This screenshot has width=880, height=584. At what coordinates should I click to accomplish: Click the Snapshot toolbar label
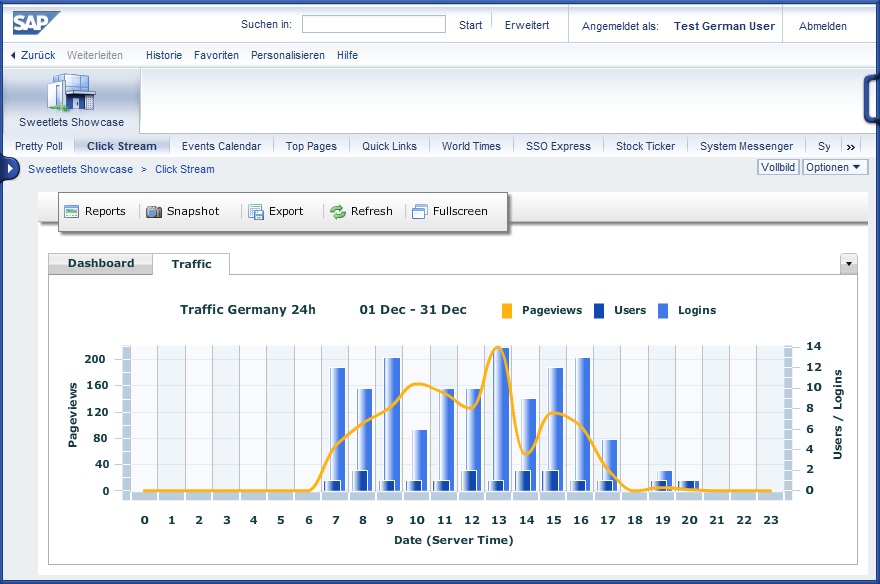[x=193, y=211]
